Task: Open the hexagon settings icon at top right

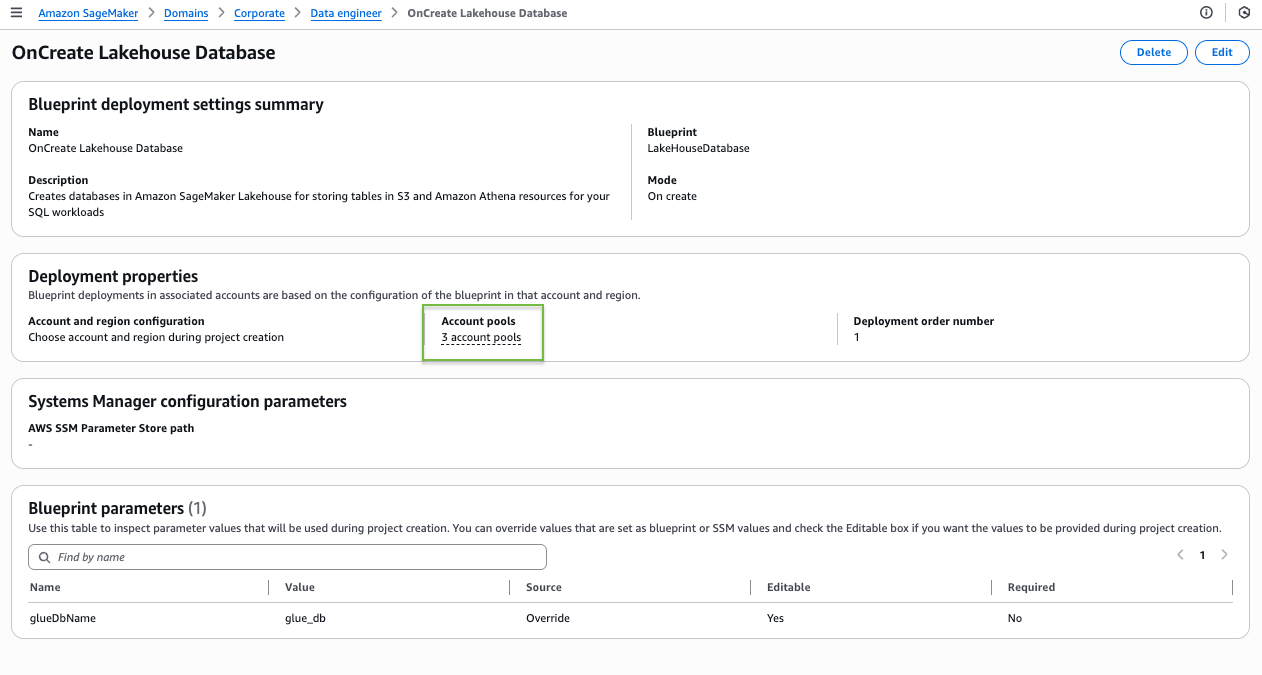Action: point(1244,13)
